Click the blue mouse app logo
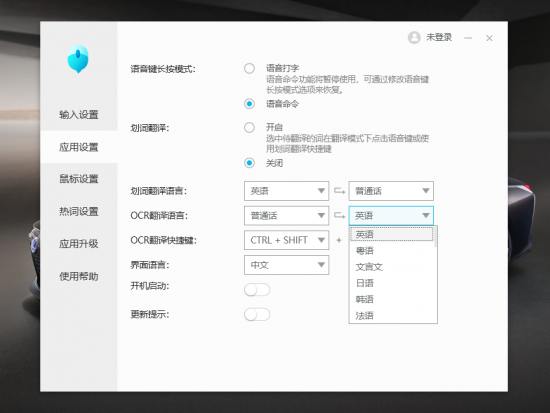Image resolution: width=550 pixels, height=413 pixels. 78,59
